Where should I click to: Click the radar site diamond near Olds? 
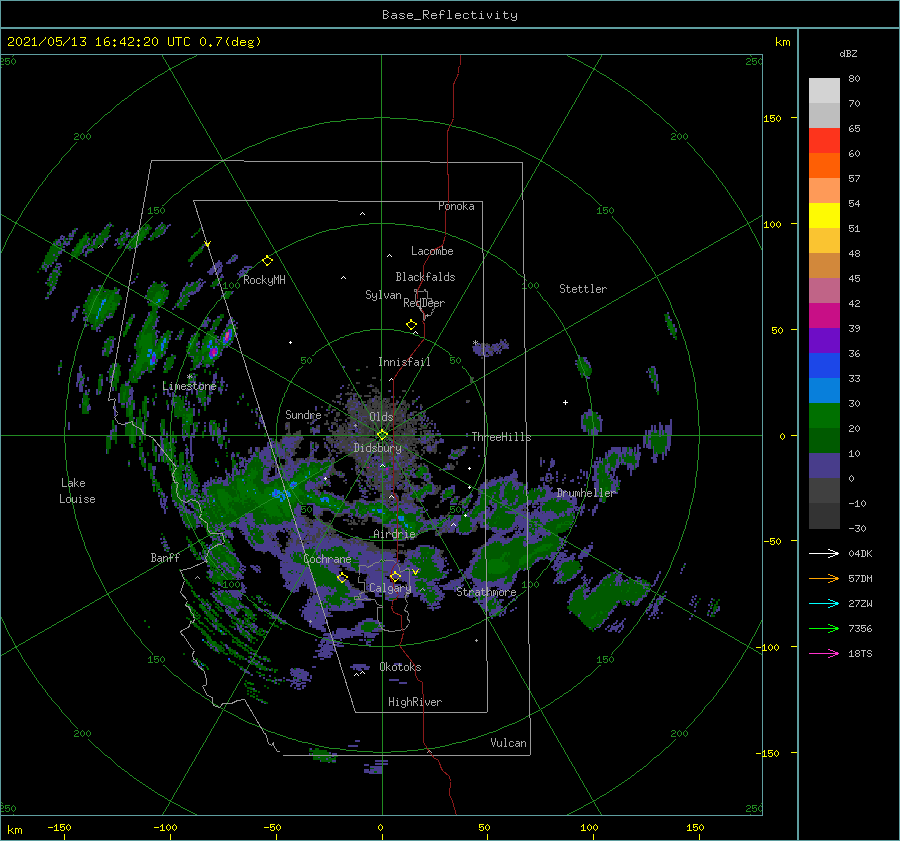click(382, 435)
